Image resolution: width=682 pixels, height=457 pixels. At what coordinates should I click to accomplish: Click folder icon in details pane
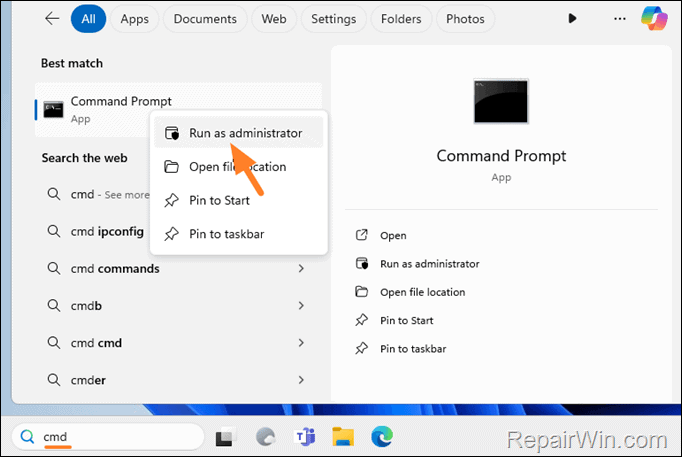361,292
